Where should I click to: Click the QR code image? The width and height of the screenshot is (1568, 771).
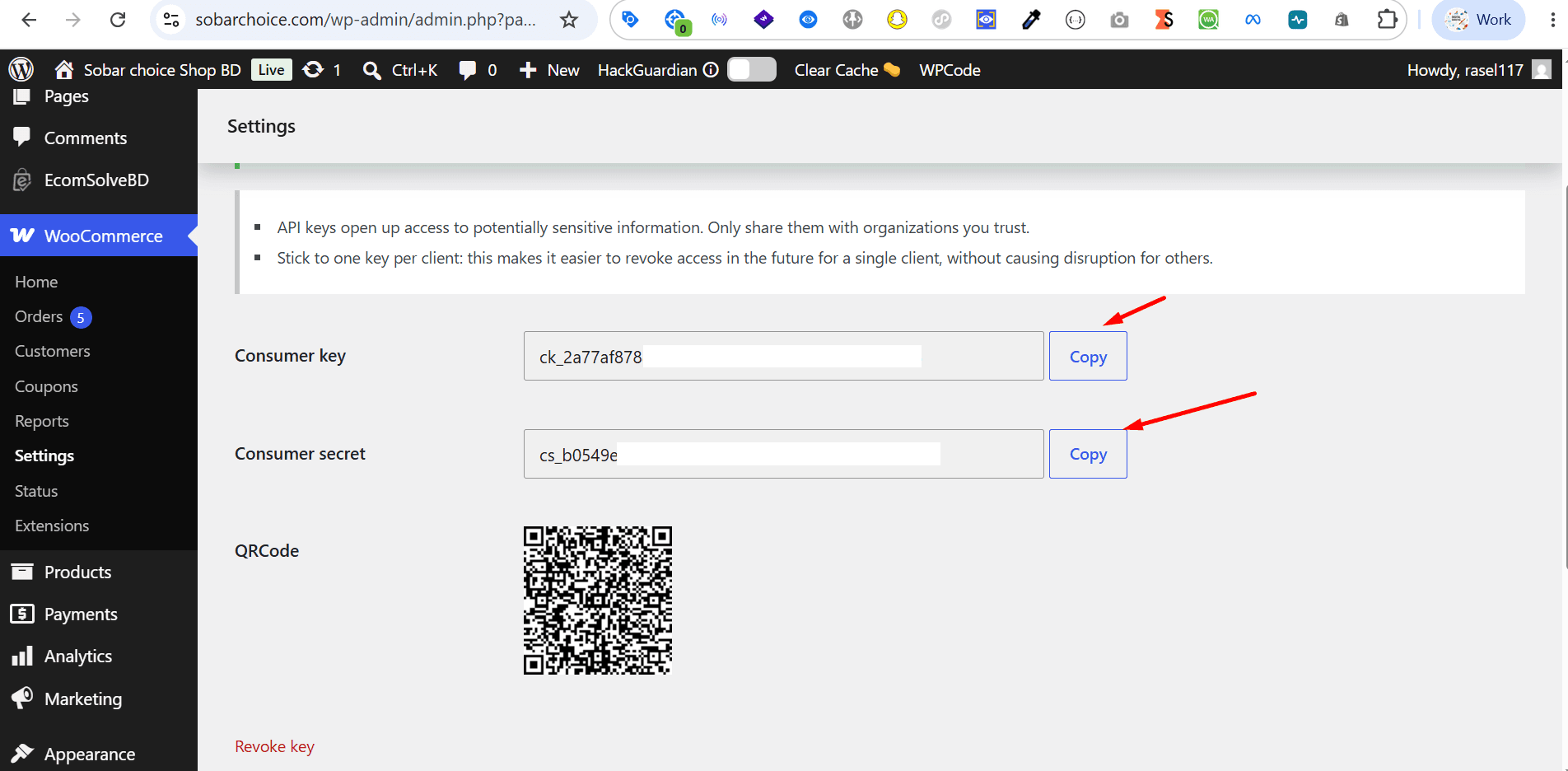point(598,600)
